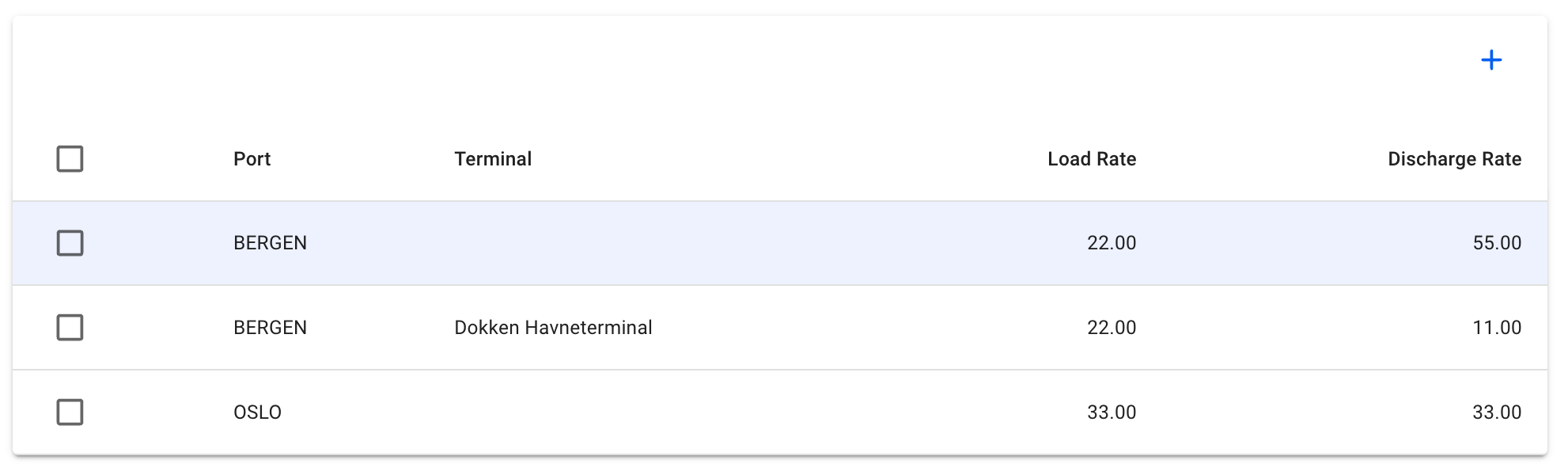
Task: Select the 11.00 discharge rate value
Action: click(1497, 328)
